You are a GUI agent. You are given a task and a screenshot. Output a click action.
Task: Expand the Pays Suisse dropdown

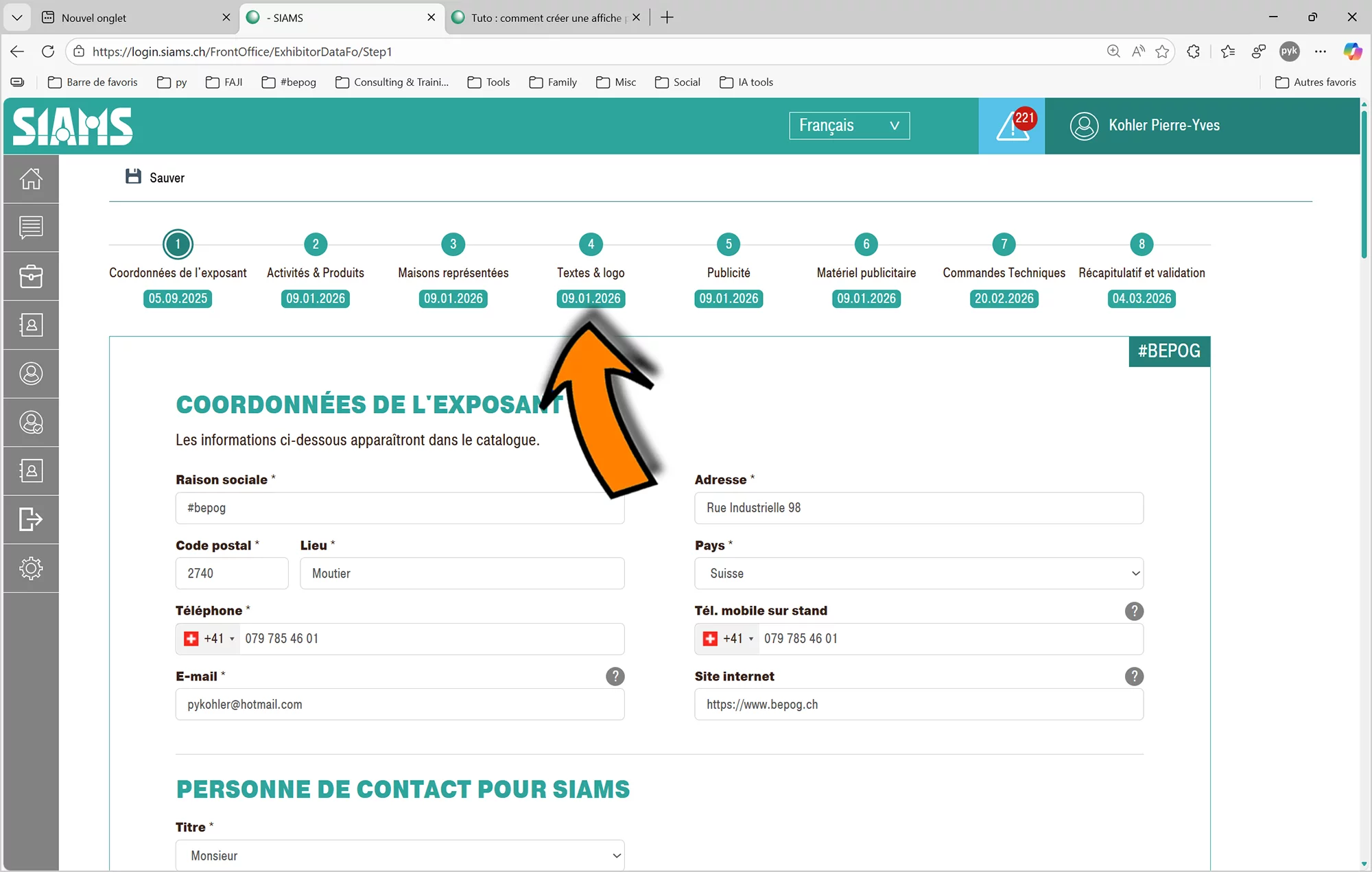(x=919, y=574)
